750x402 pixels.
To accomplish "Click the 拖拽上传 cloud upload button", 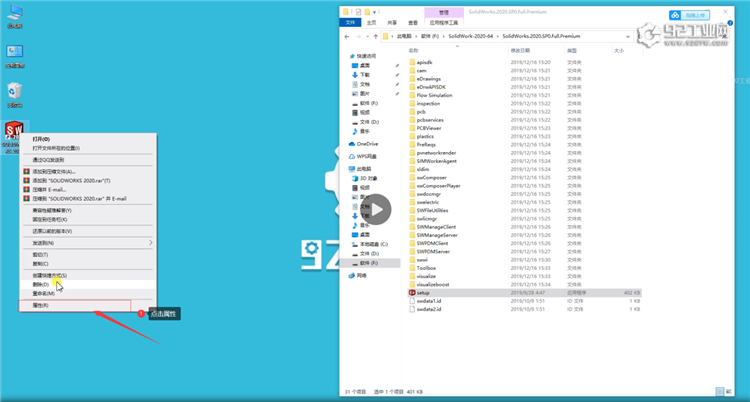I will [x=689, y=15].
